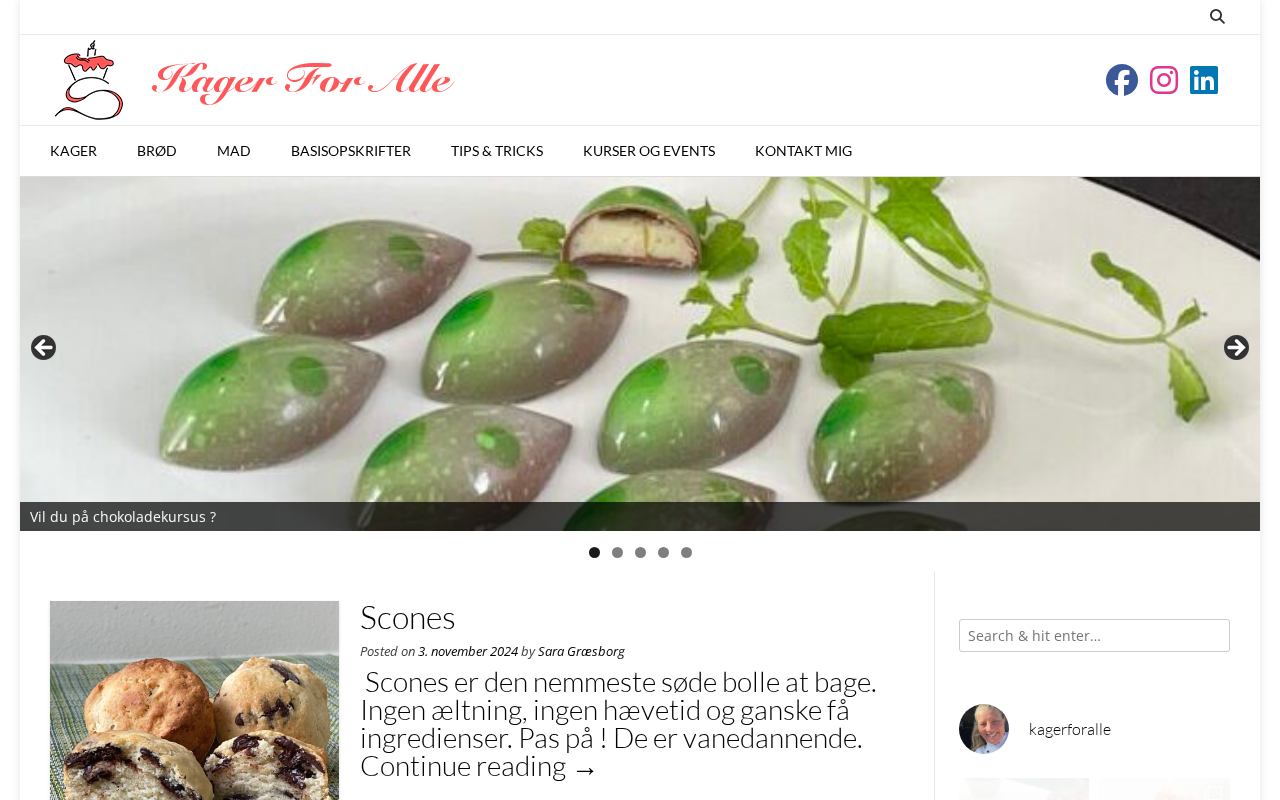Select the third slider dot
Screen dimensions: 1280x800
(640, 553)
